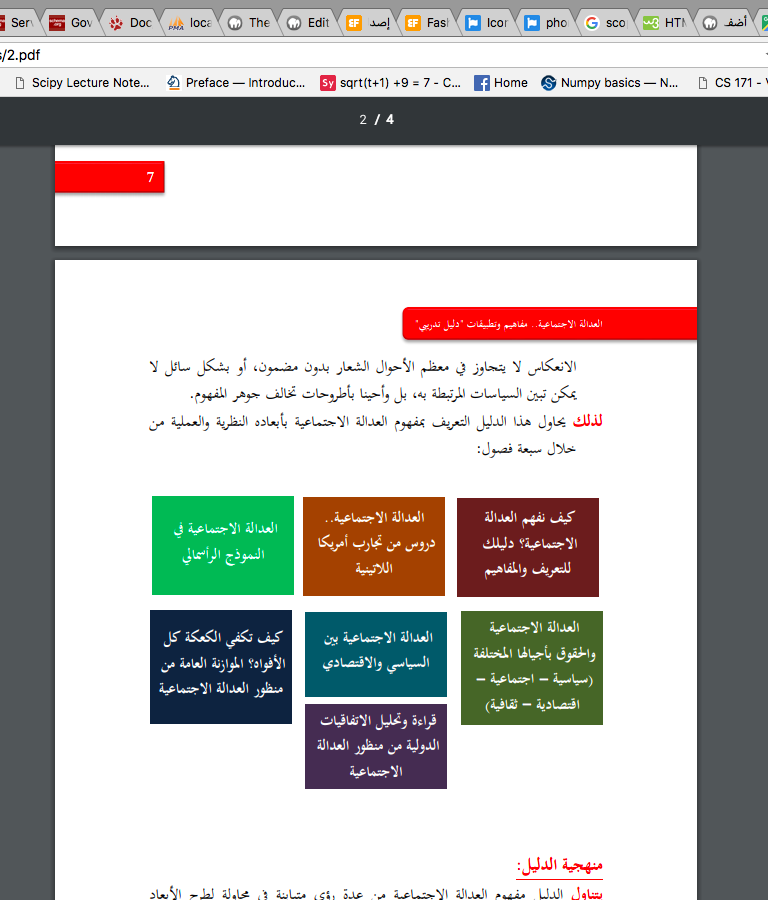Click the red word 'لذلك' in the paragraph
Image resolution: width=768 pixels, height=900 pixels.
pos(587,421)
